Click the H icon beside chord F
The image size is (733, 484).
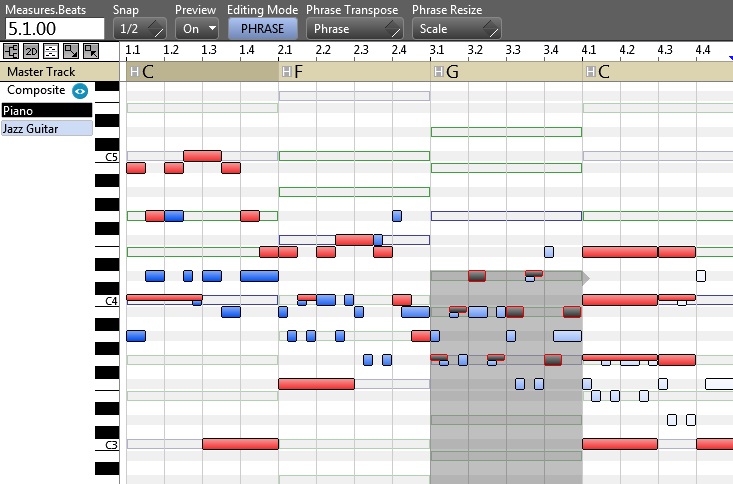[x=287, y=72]
